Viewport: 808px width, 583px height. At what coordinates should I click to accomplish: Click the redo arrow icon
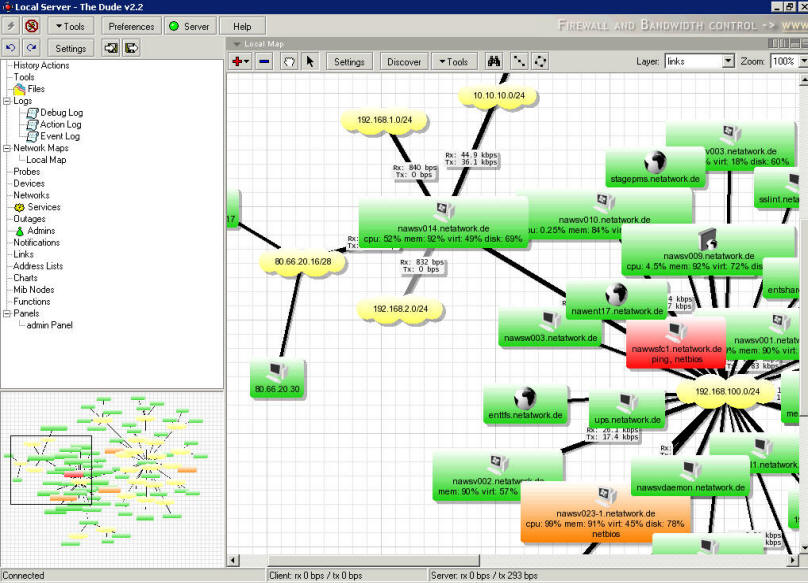pyautogui.click(x=32, y=48)
